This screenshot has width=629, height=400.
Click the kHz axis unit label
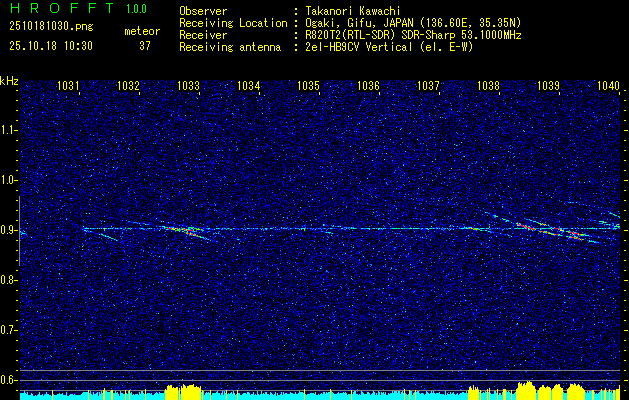[9, 81]
